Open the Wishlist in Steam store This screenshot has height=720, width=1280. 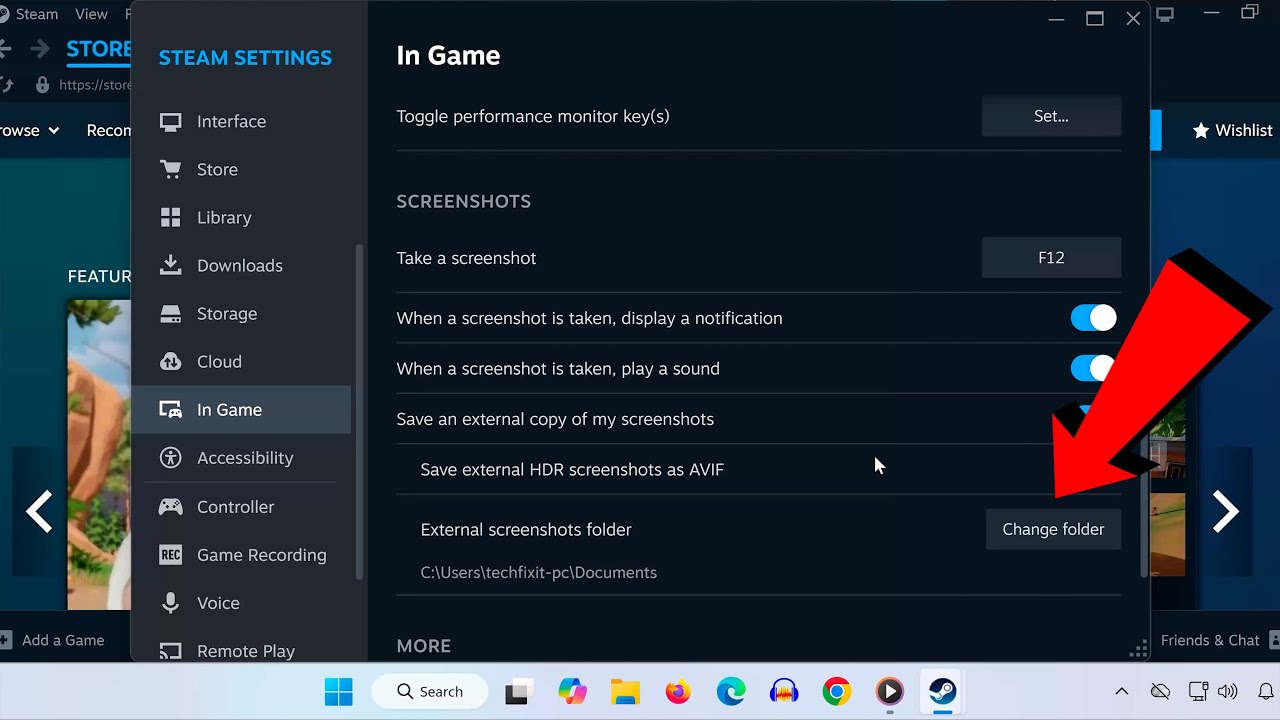point(1232,130)
